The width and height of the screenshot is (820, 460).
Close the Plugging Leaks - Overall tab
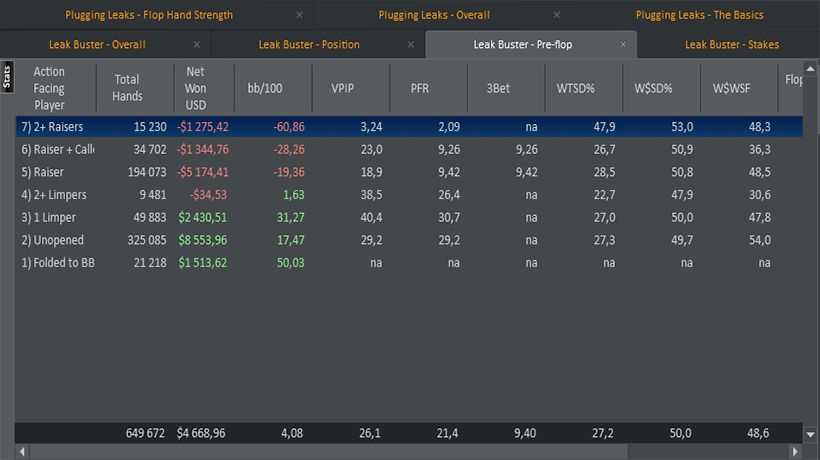pyautogui.click(x=556, y=15)
